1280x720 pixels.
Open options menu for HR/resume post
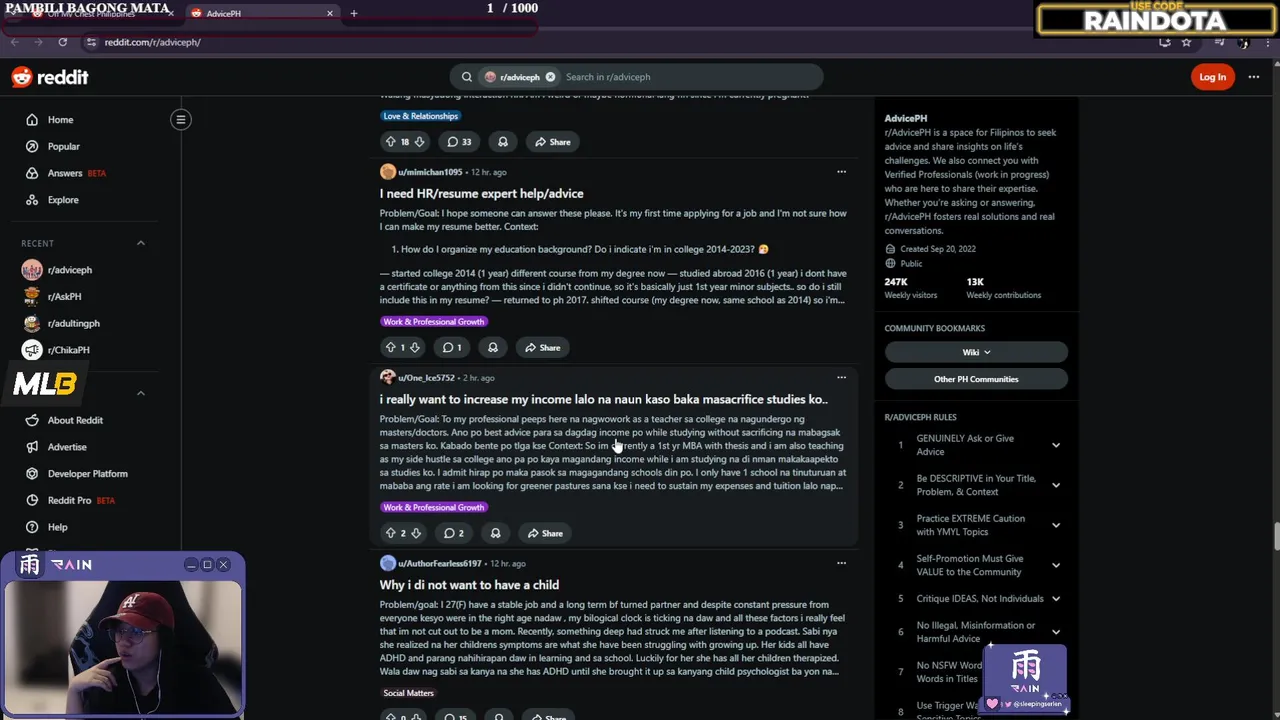(x=841, y=172)
